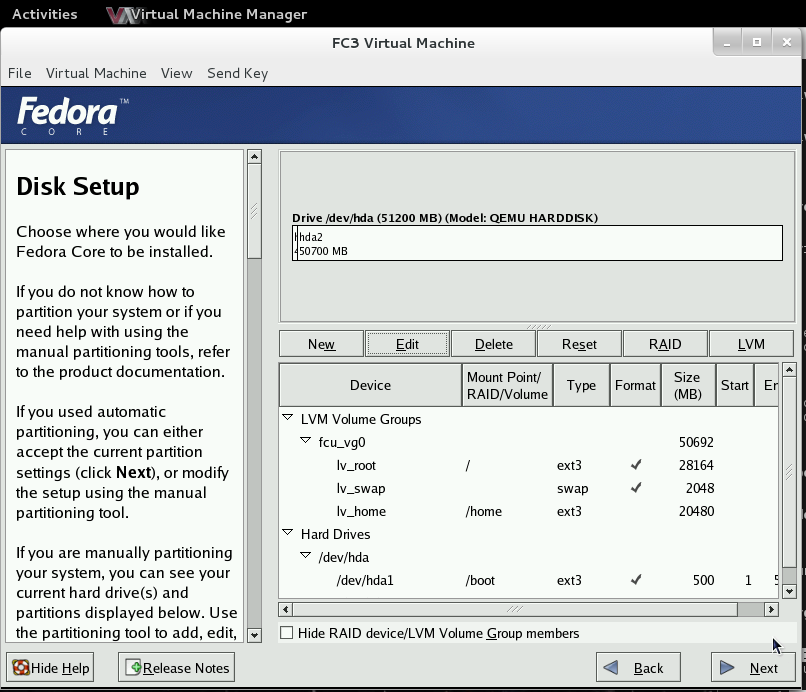Click the 50692 size value
Image resolution: width=806 pixels, height=692 pixels.
pyautogui.click(x=696, y=442)
